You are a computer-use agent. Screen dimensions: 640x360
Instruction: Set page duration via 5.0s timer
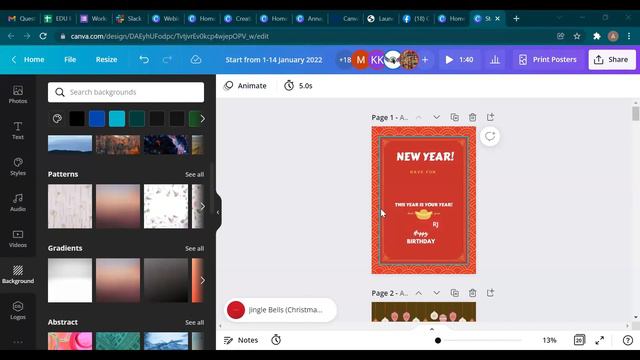click(x=298, y=86)
